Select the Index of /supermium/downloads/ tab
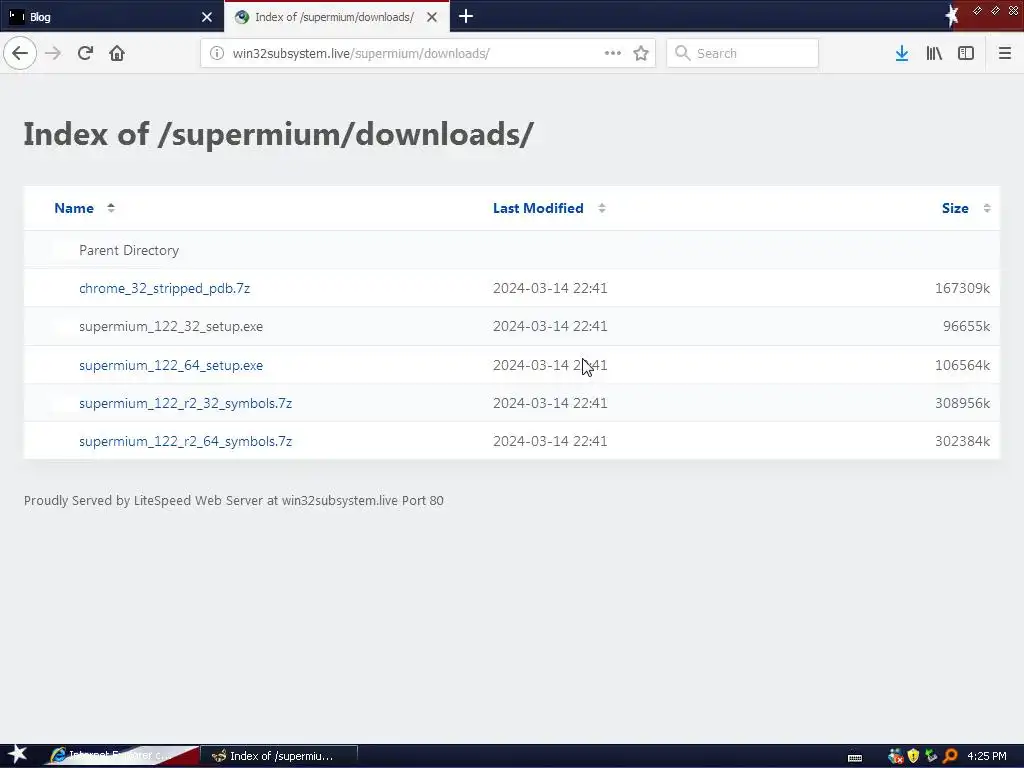 click(x=336, y=17)
